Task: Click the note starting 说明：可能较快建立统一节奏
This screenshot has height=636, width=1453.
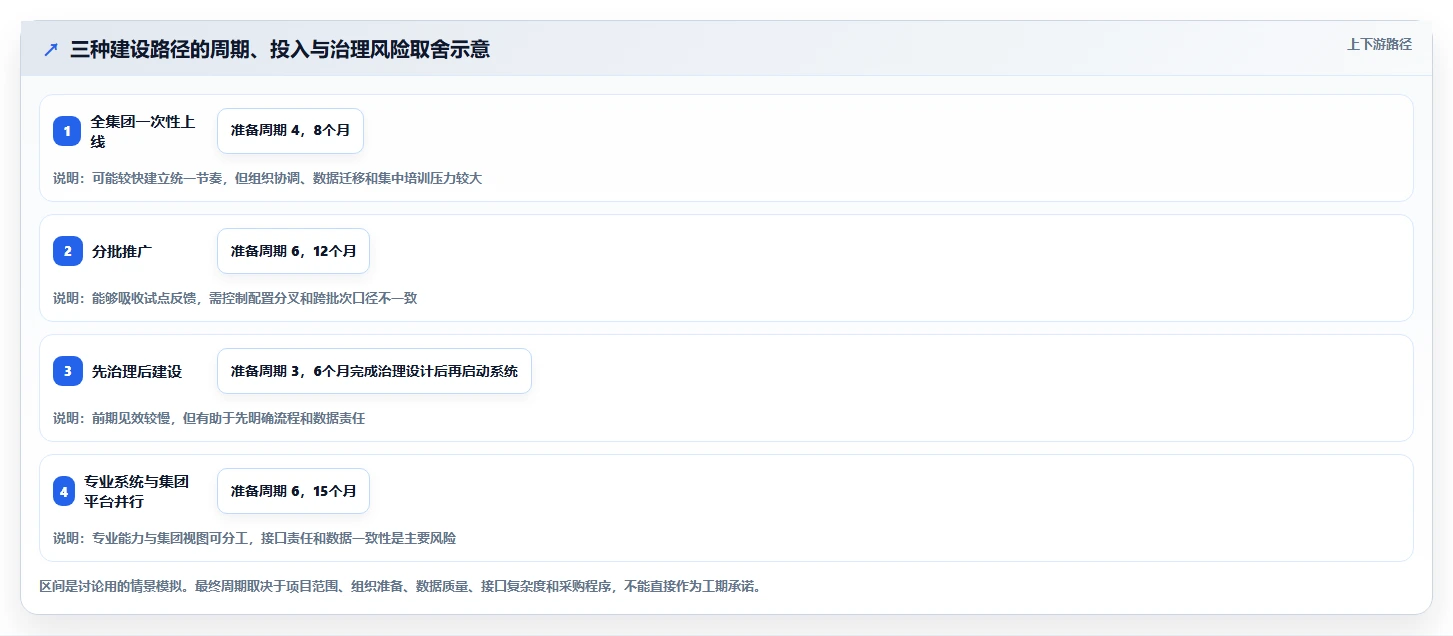Action: pos(268,178)
